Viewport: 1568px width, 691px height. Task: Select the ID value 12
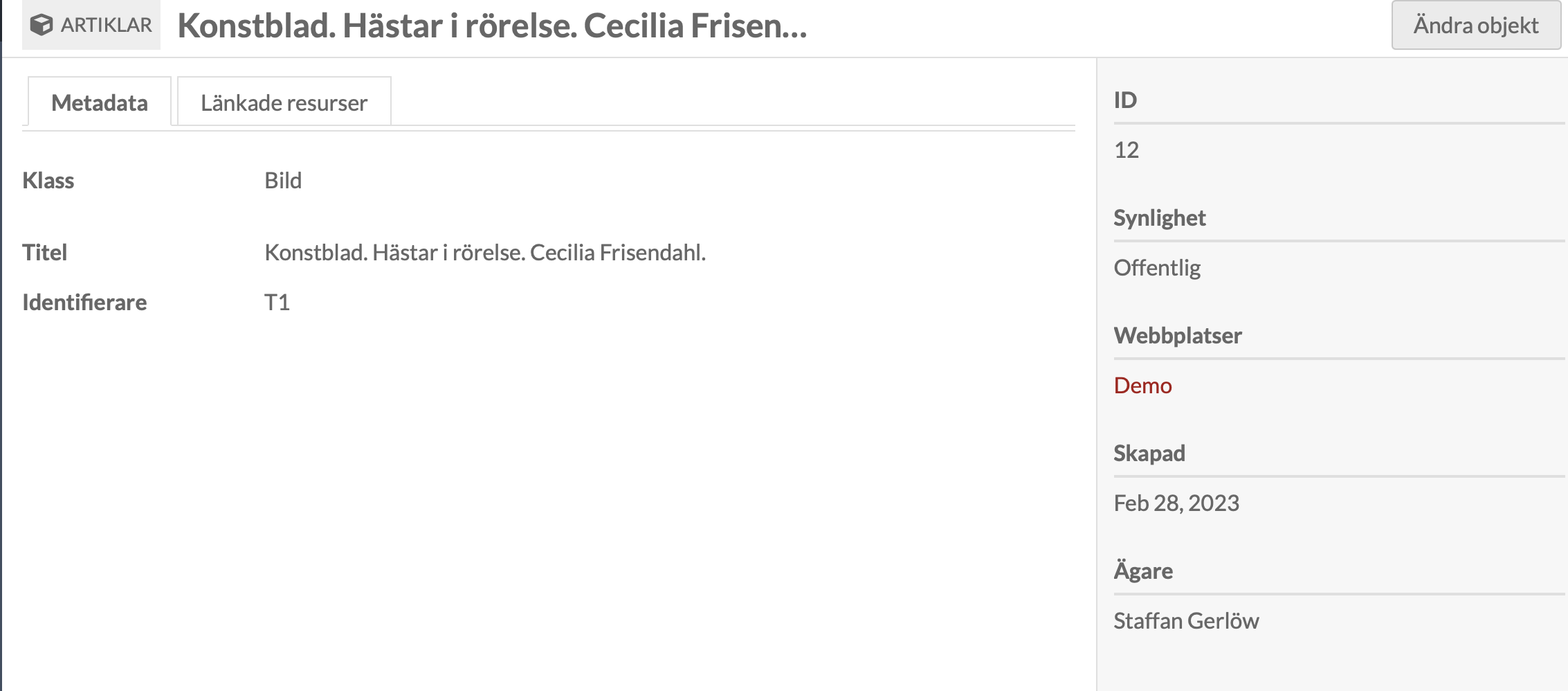click(1126, 150)
